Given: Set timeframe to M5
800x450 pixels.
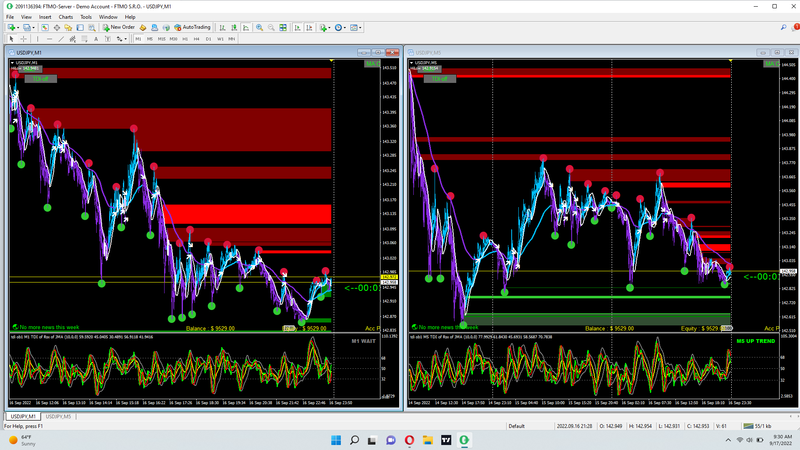Looking at the screenshot, I should (149, 39).
